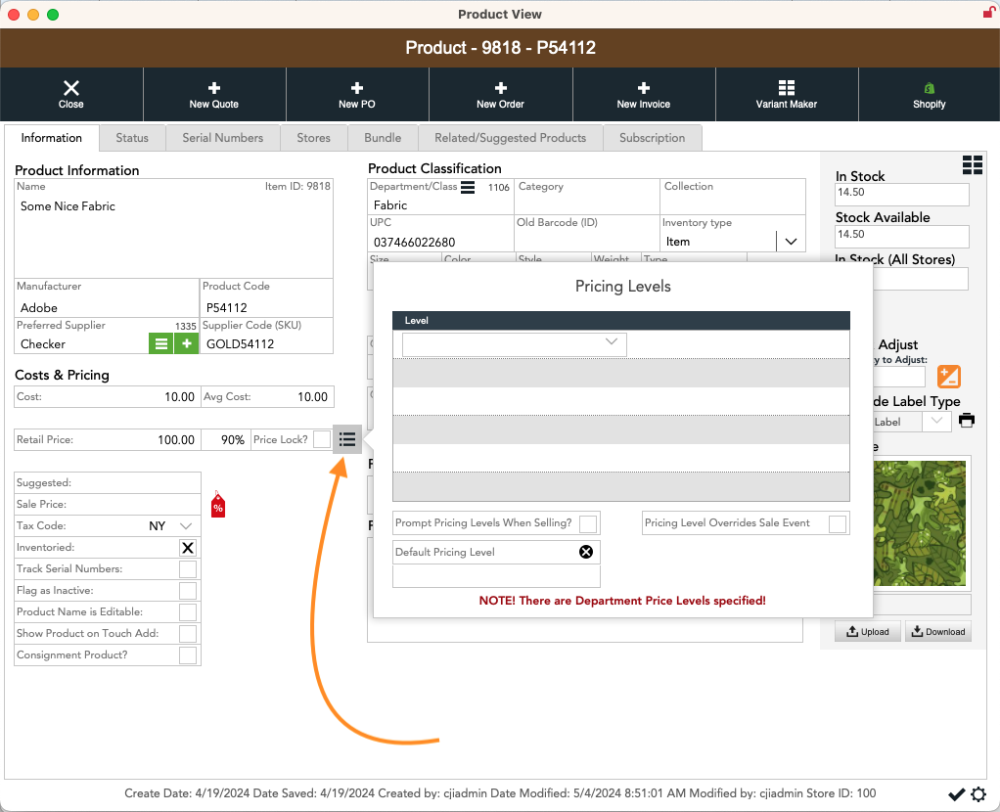Switch to the Serial Numbers tab
The image size is (1000, 812).
tap(222, 138)
